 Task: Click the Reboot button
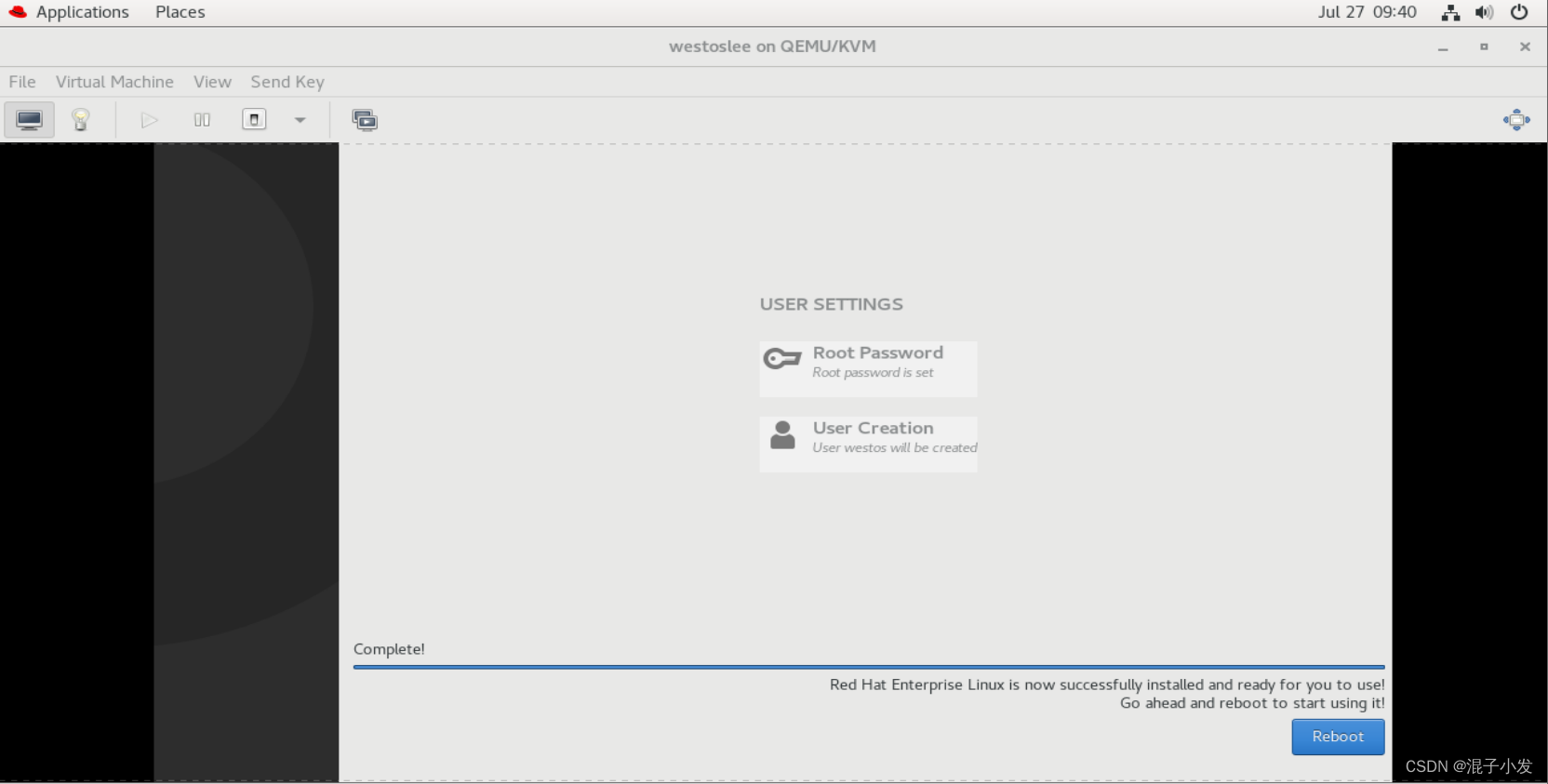tap(1338, 737)
